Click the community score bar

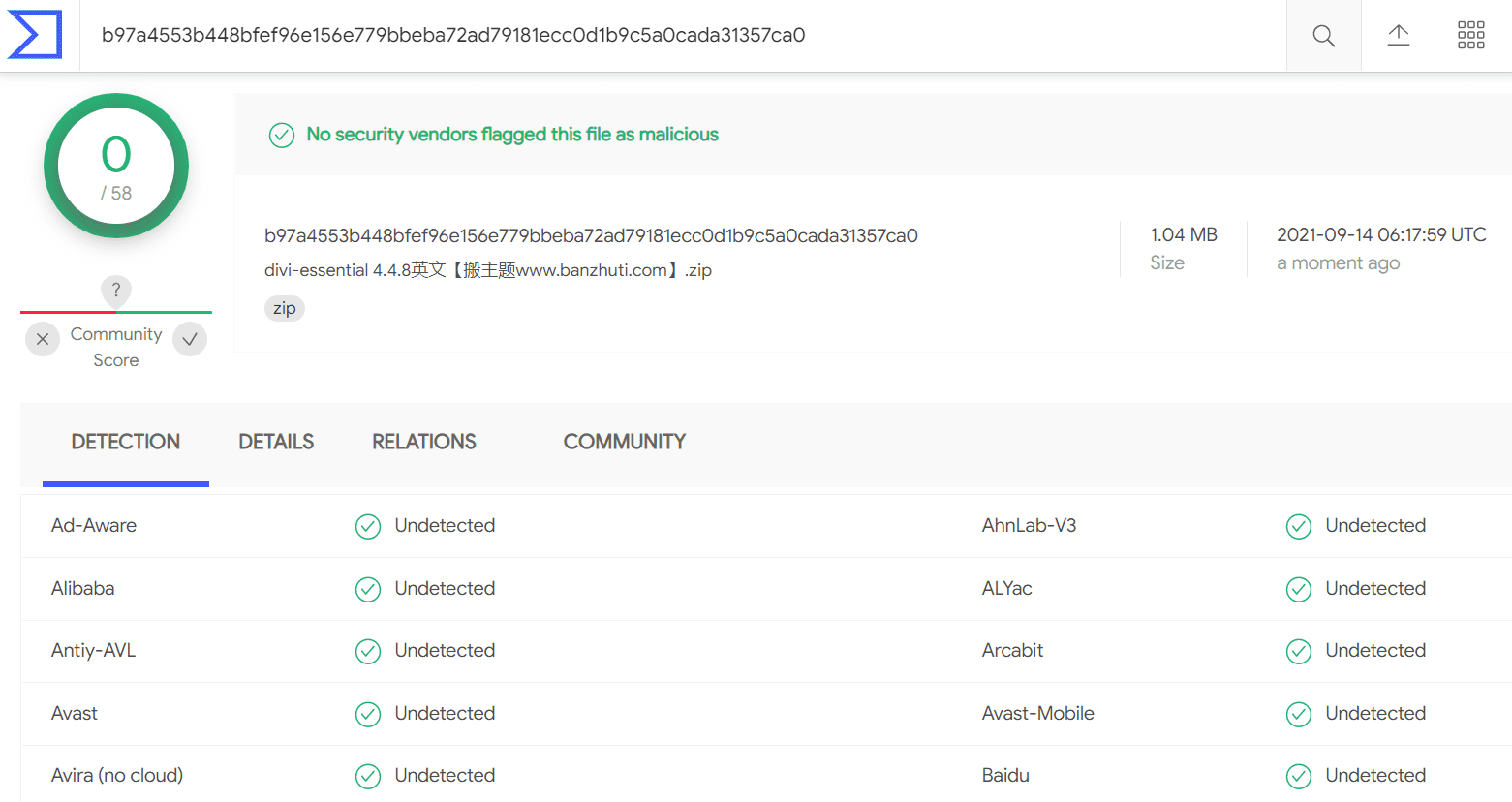116,312
